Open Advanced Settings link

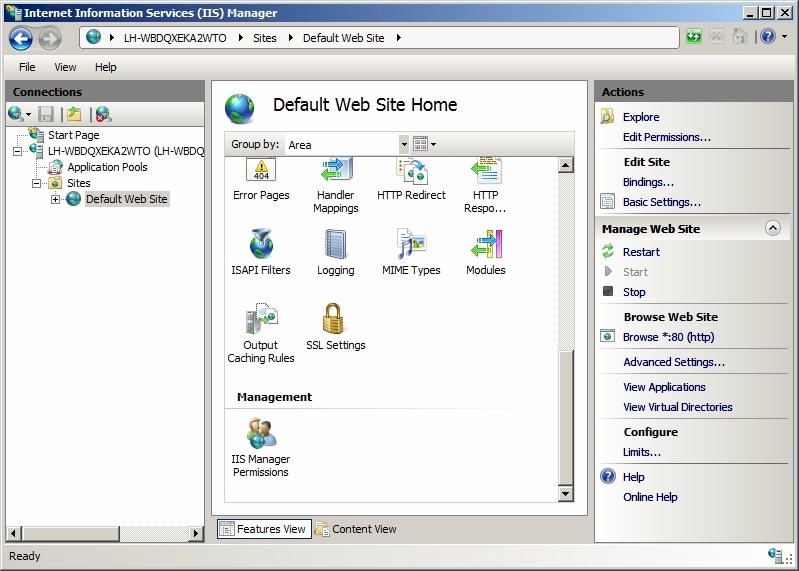click(674, 362)
